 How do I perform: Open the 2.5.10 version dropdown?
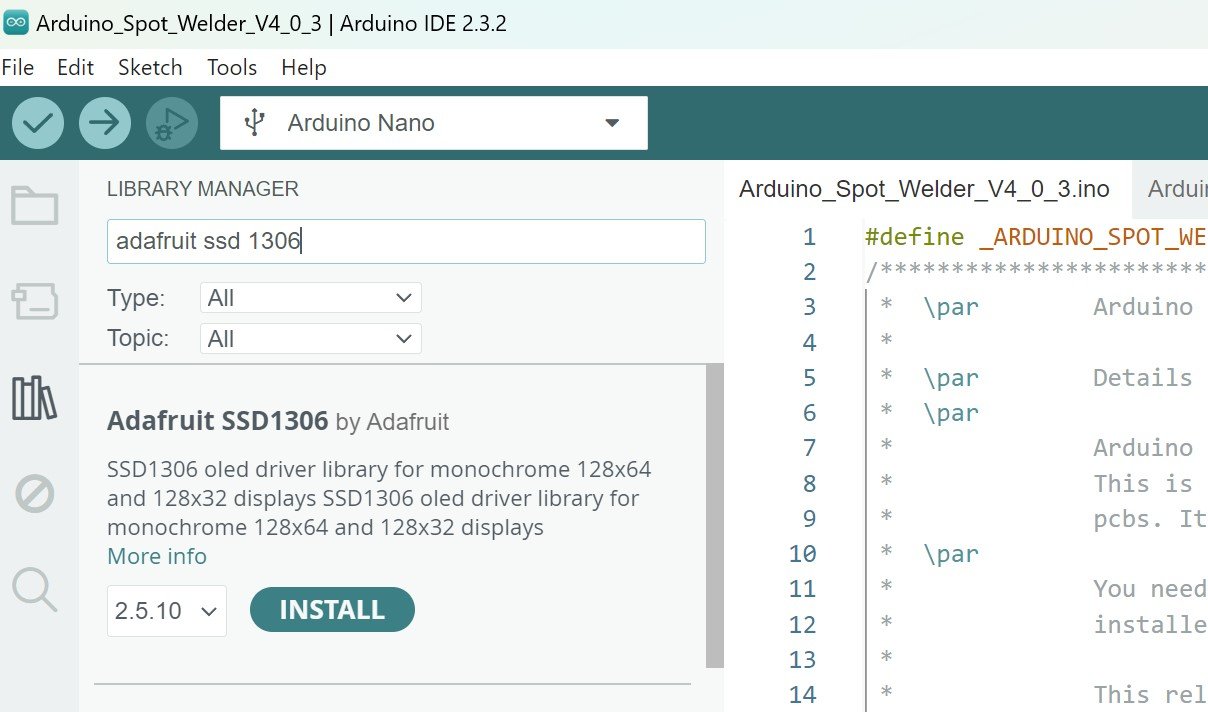click(167, 611)
